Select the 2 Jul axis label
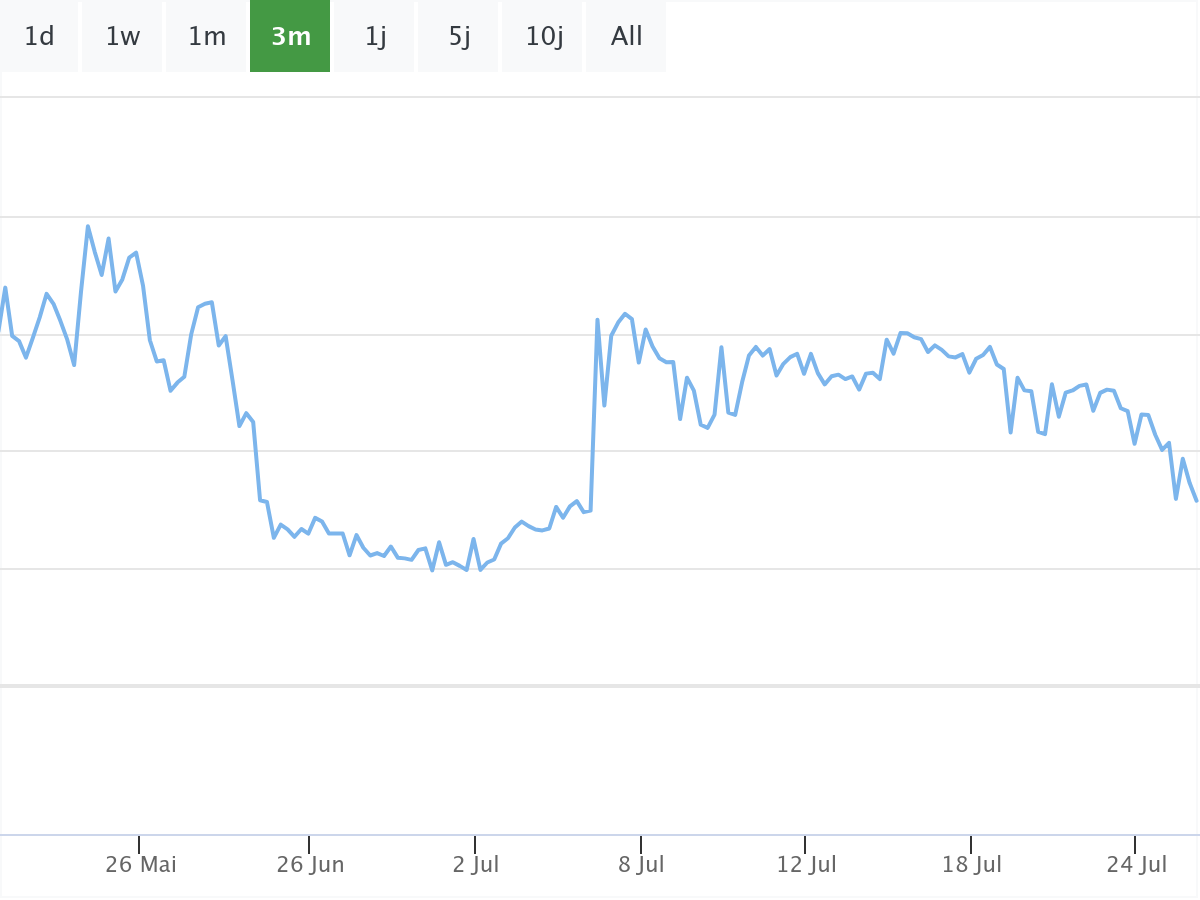 476,864
